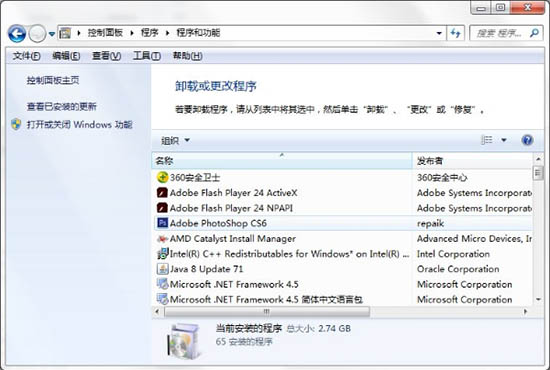This screenshot has width=550, height=370.
Task: Open the help question mark icon
Action: point(527,140)
